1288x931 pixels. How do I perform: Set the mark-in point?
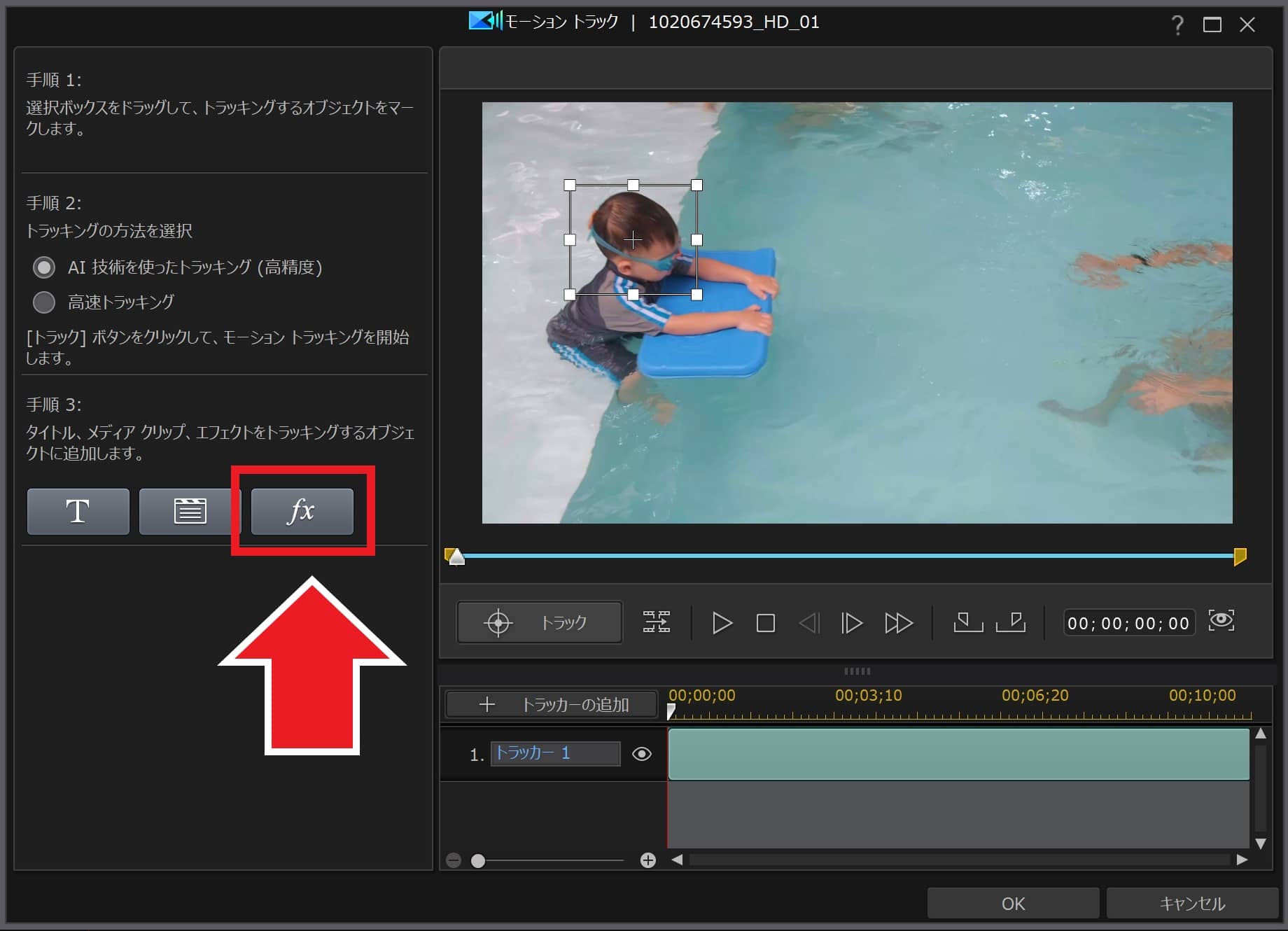pyautogui.click(x=968, y=622)
